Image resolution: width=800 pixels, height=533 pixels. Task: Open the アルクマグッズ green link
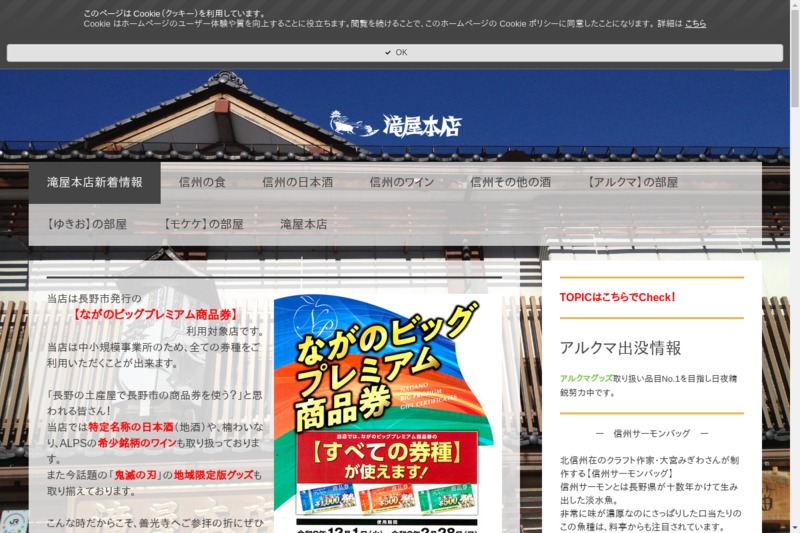click(586, 379)
